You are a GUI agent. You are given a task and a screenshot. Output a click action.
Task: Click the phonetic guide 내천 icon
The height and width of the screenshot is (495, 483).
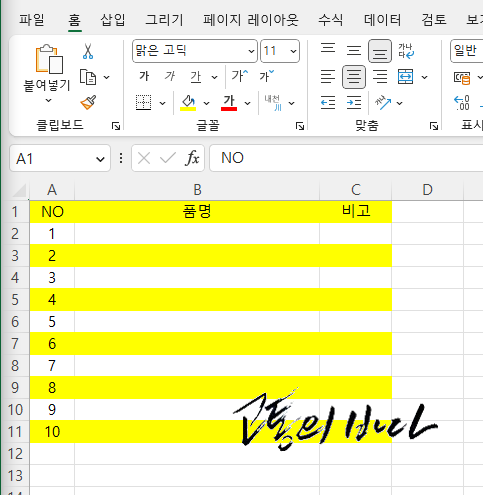273,103
